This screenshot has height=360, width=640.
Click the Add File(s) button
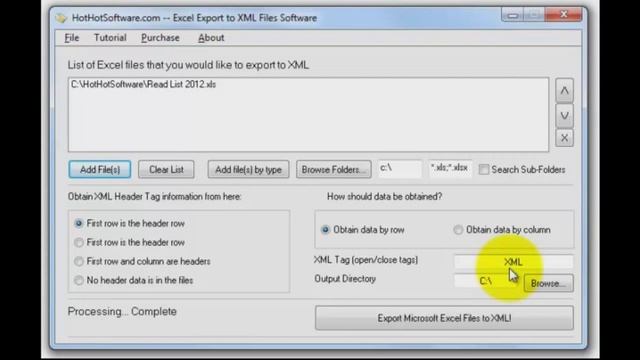(x=100, y=169)
